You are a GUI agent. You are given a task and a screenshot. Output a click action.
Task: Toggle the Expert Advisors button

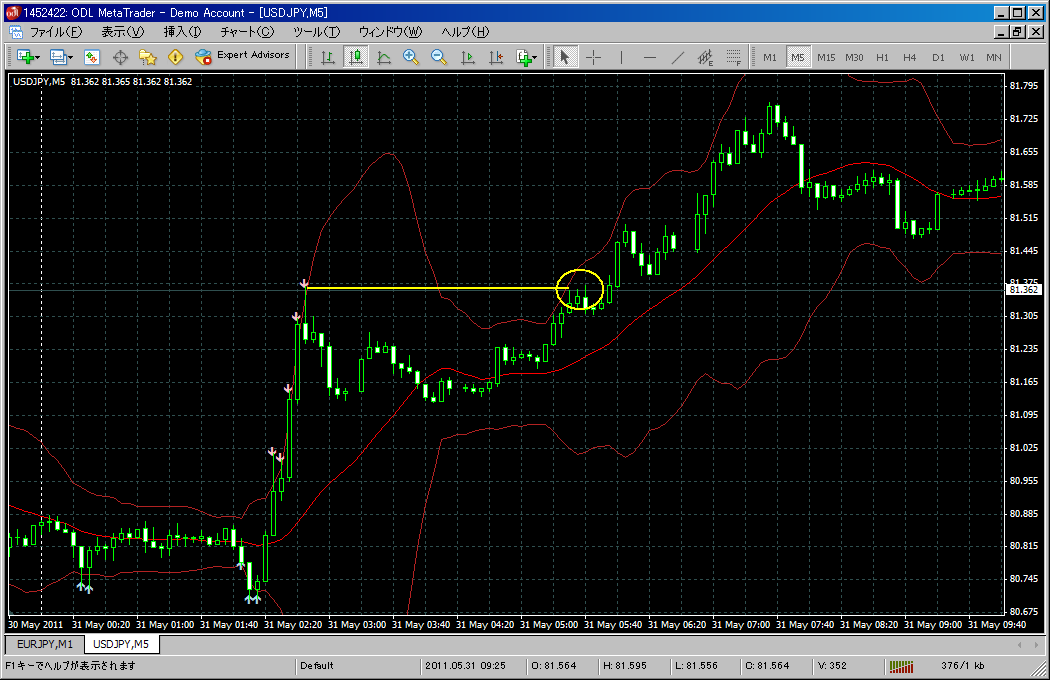tap(243, 56)
